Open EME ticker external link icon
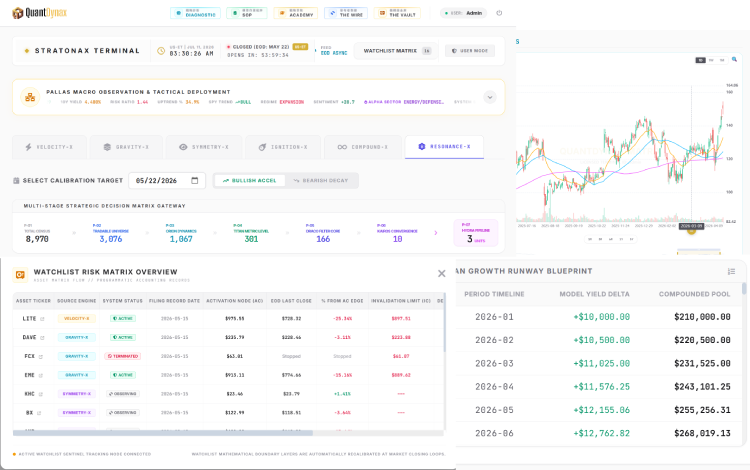 tap(41, 375)
